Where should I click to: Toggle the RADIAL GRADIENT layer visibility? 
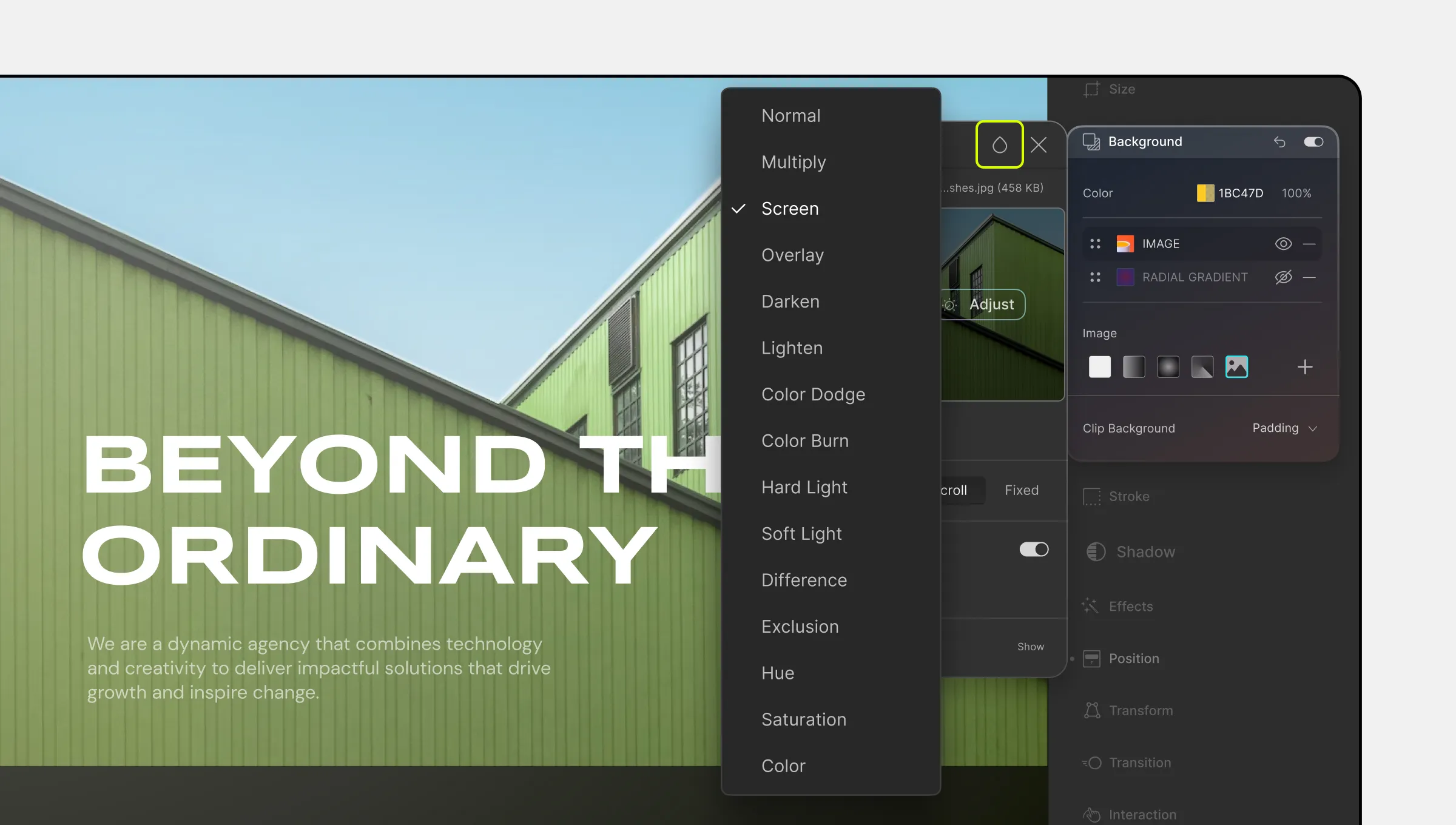(1284, 277)
